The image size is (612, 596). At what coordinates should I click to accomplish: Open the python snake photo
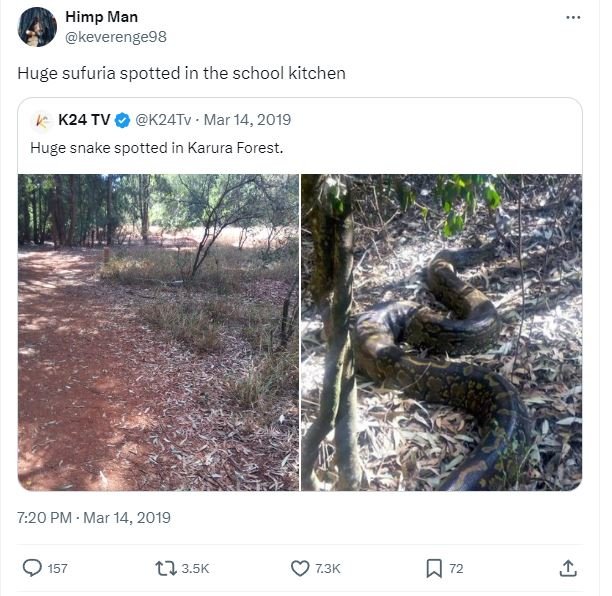click(441, 332)
